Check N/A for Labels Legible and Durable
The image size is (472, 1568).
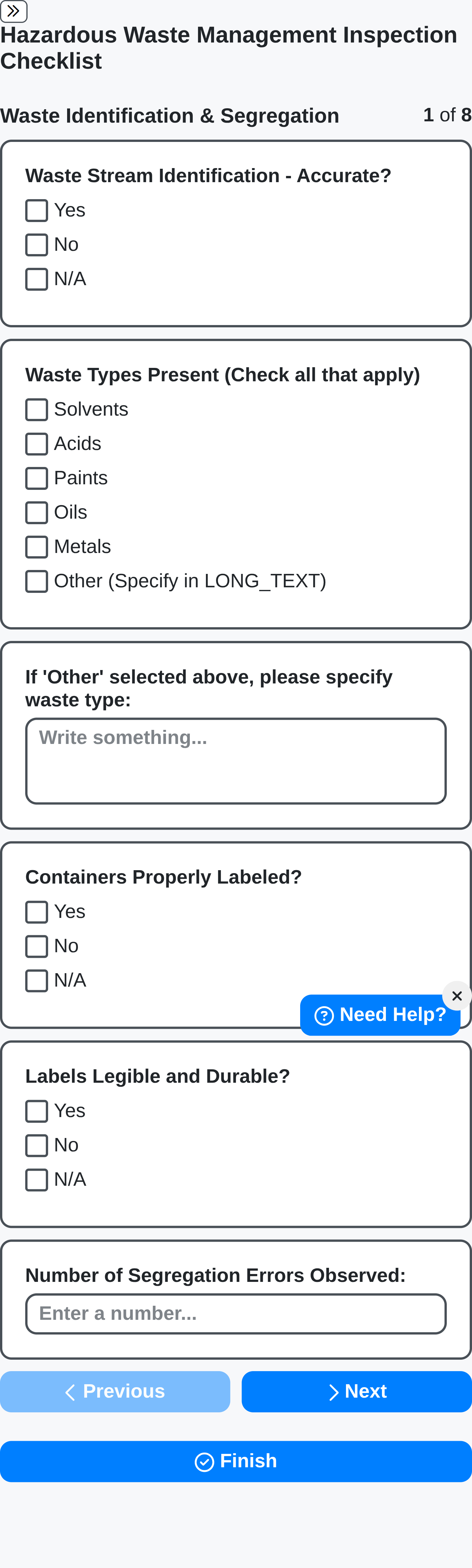tap(36, 1177)
